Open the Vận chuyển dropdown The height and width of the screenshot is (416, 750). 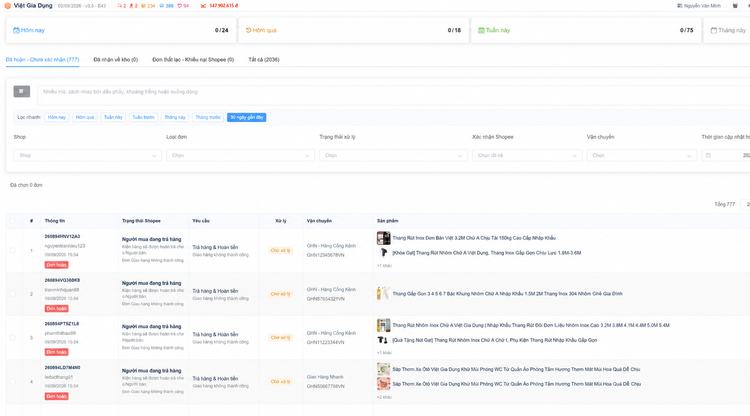click(x=642, y=155)
